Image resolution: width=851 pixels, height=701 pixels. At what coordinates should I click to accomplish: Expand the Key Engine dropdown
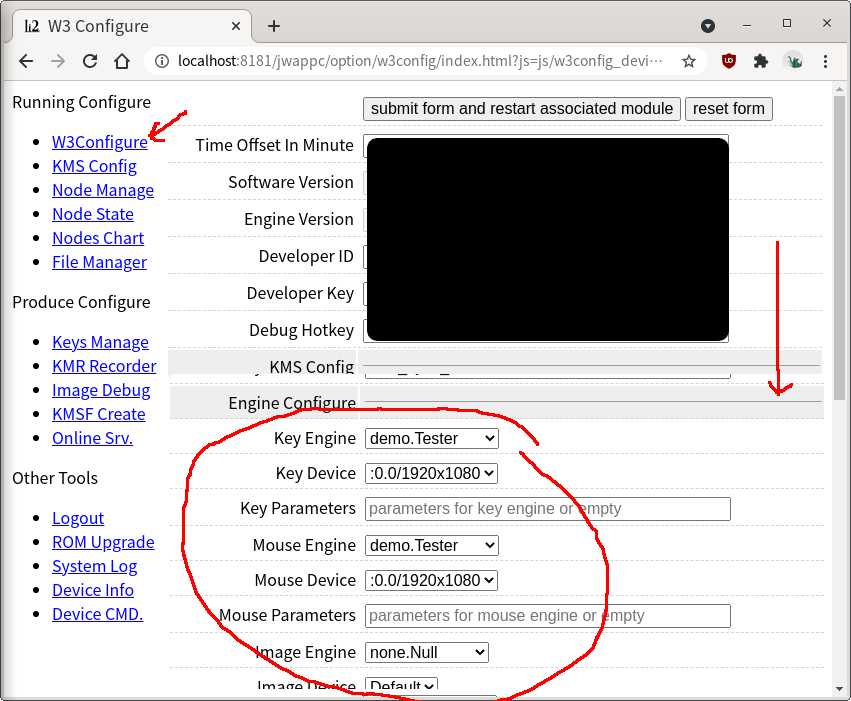click(432, 438)
